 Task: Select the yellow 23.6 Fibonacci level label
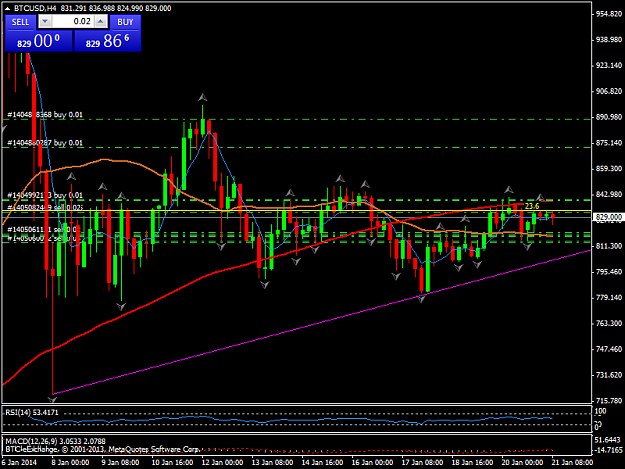tap(532, 206)
